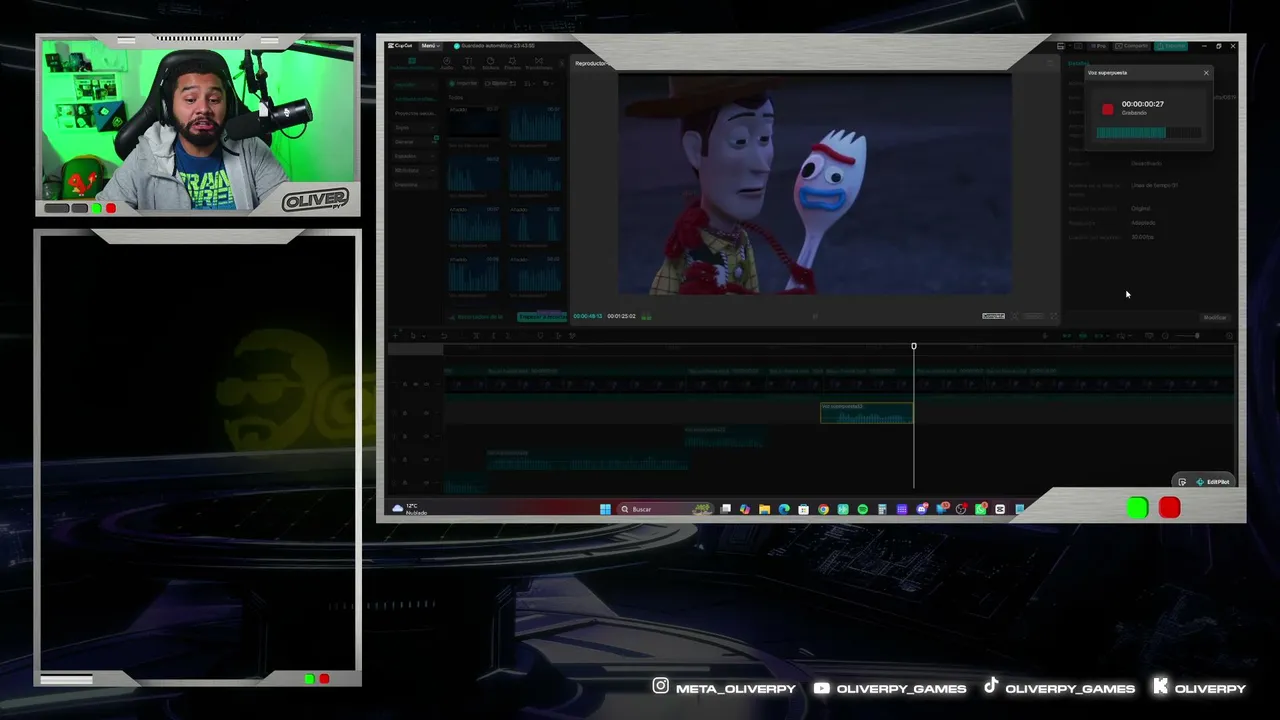Click the timeline playhead marker
Screen dimensions: 1280x720
click(x=913, y=346)
